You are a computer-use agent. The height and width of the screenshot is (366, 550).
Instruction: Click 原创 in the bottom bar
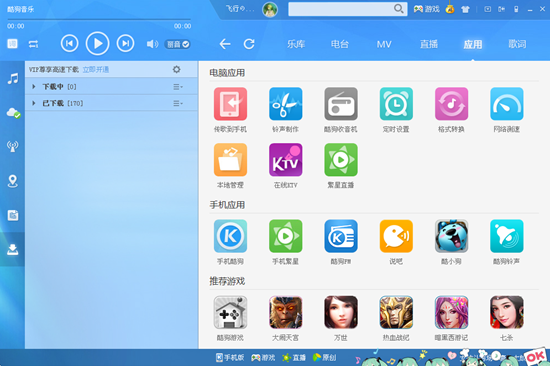[x=324, y=357]
